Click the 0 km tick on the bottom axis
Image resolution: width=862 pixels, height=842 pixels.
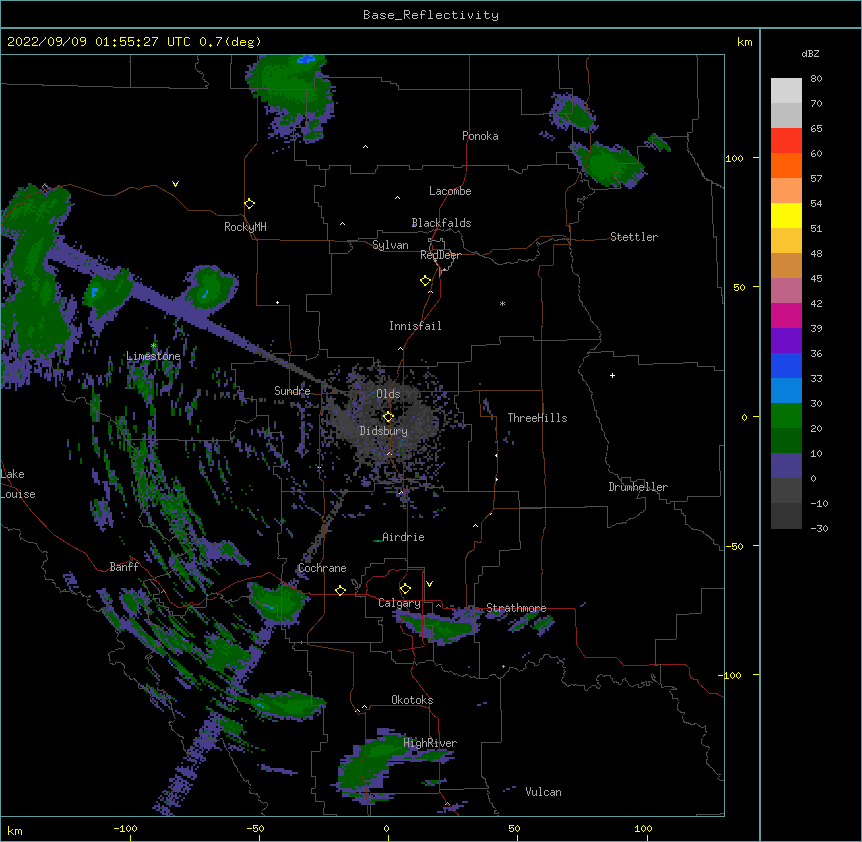tap(386, 828)
